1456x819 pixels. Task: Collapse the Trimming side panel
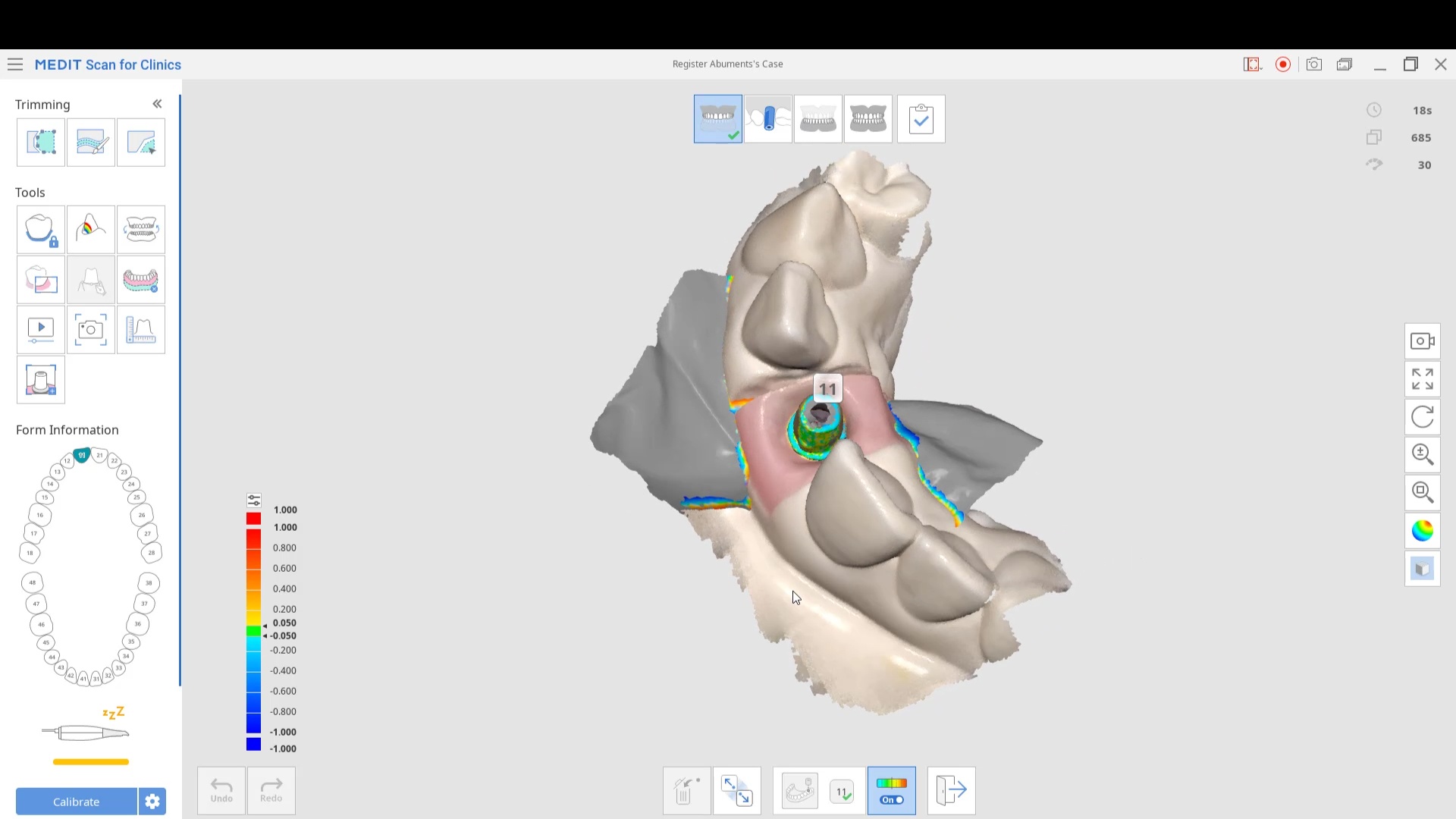click(x=157, y=104)
